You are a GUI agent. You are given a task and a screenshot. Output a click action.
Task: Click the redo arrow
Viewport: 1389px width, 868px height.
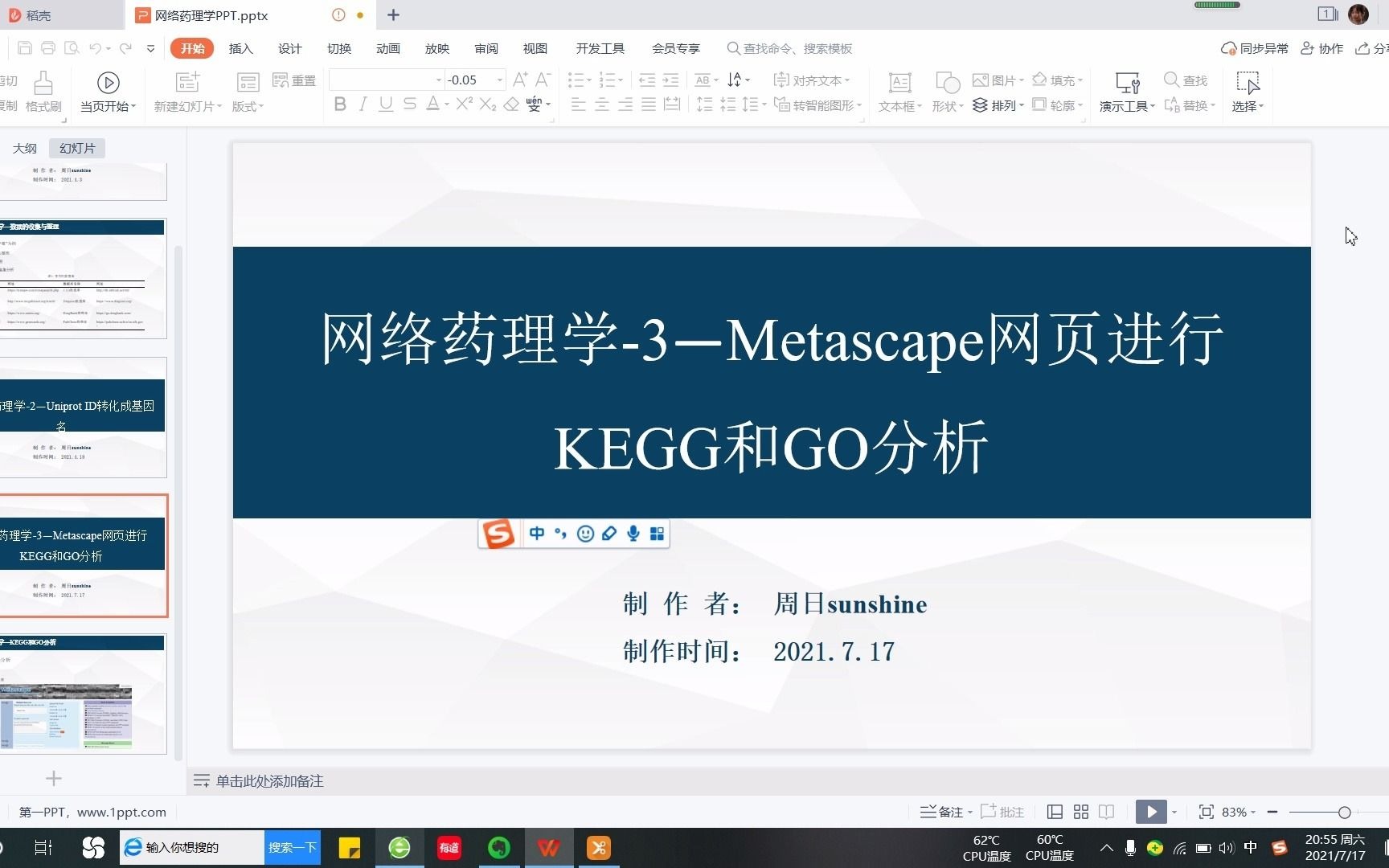(125, 48)
